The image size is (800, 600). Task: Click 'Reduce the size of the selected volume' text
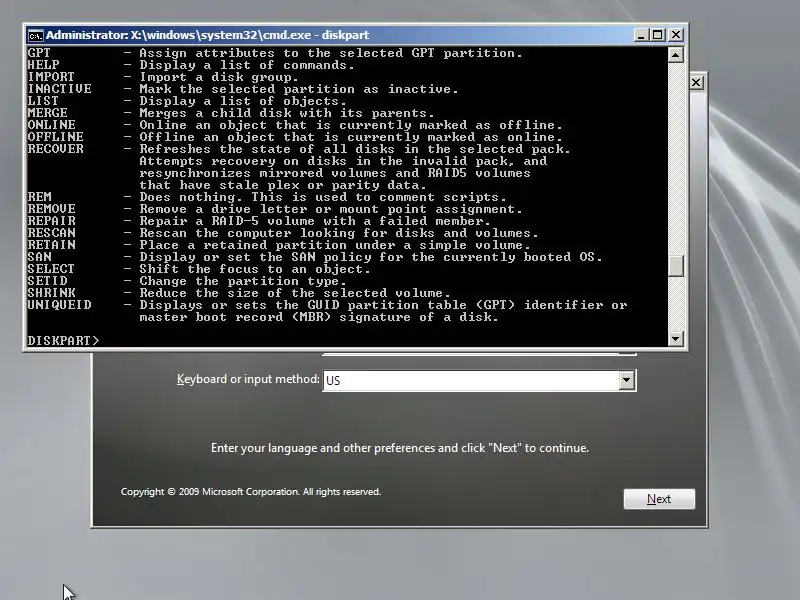[x=295, y=293]
